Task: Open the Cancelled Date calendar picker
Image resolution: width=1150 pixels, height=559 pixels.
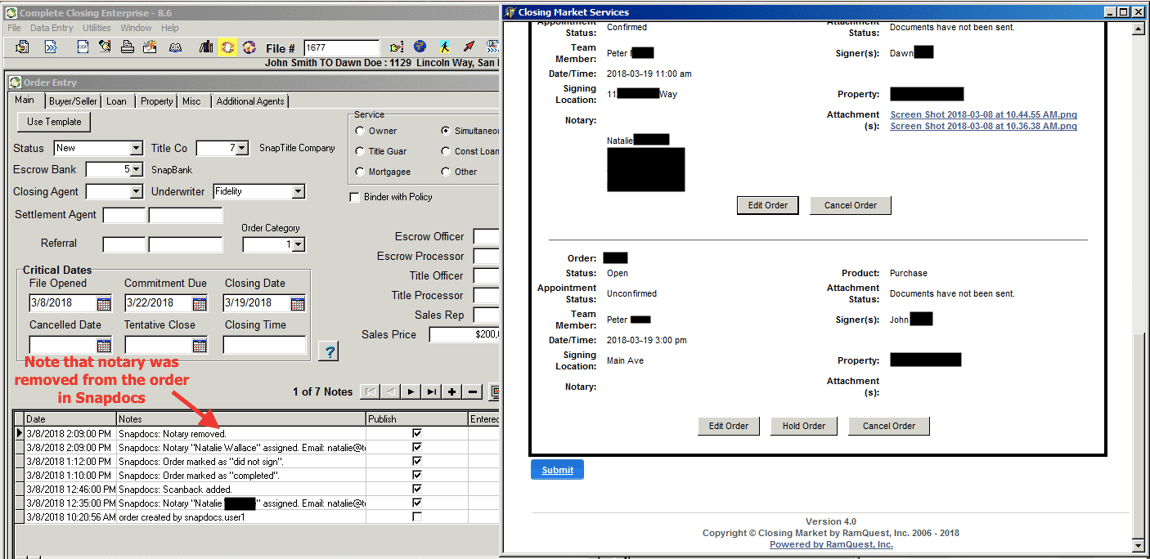Action: point(103,345)
